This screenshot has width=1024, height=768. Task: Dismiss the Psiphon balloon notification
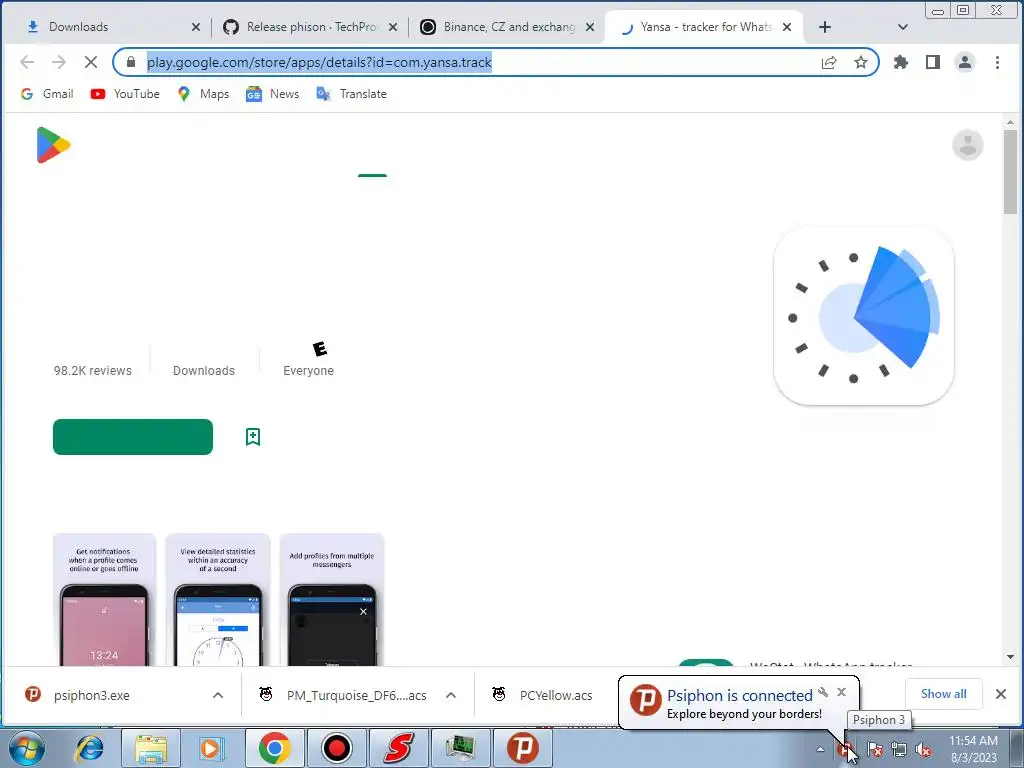(841, 692)
